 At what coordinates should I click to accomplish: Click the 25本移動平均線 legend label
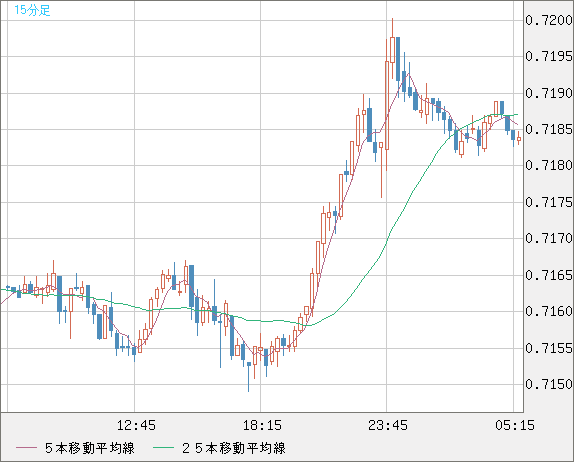234,448
